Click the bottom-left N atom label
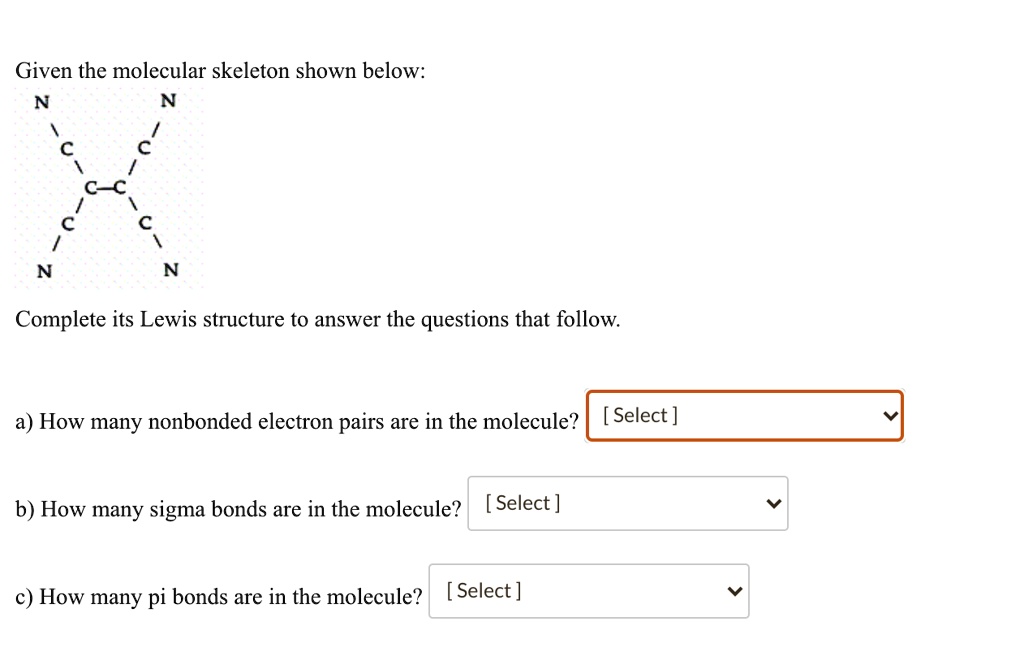This screenshot has height=669, width=1024. 43,270
